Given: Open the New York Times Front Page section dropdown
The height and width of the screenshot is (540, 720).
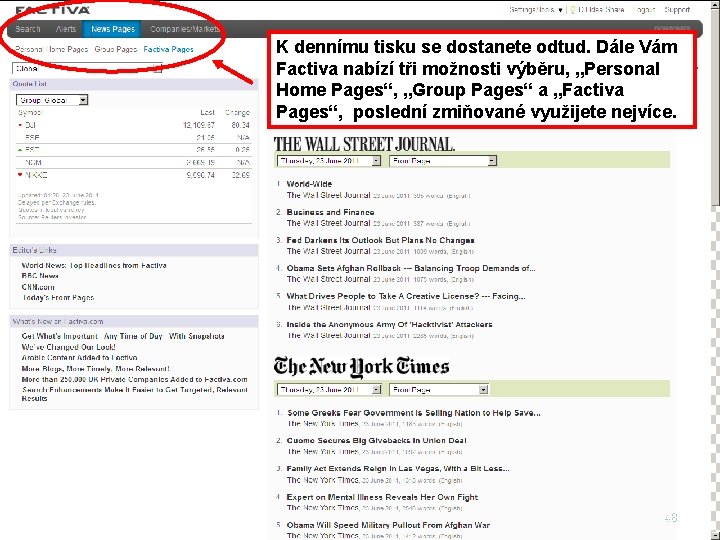Looking at the screenshot, I should coord(439,389).
